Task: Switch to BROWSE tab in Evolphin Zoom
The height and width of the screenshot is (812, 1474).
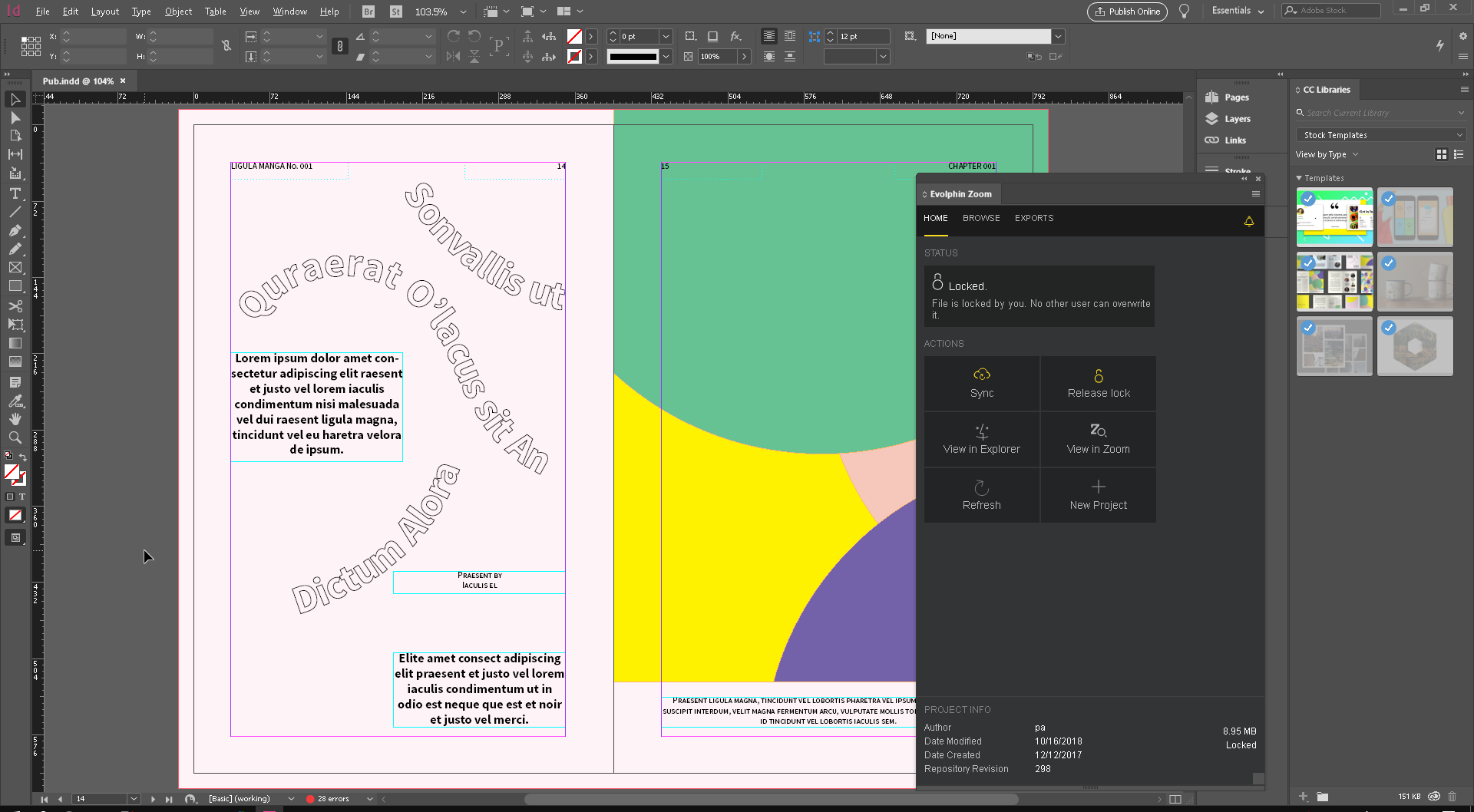Action: (981, 218)
